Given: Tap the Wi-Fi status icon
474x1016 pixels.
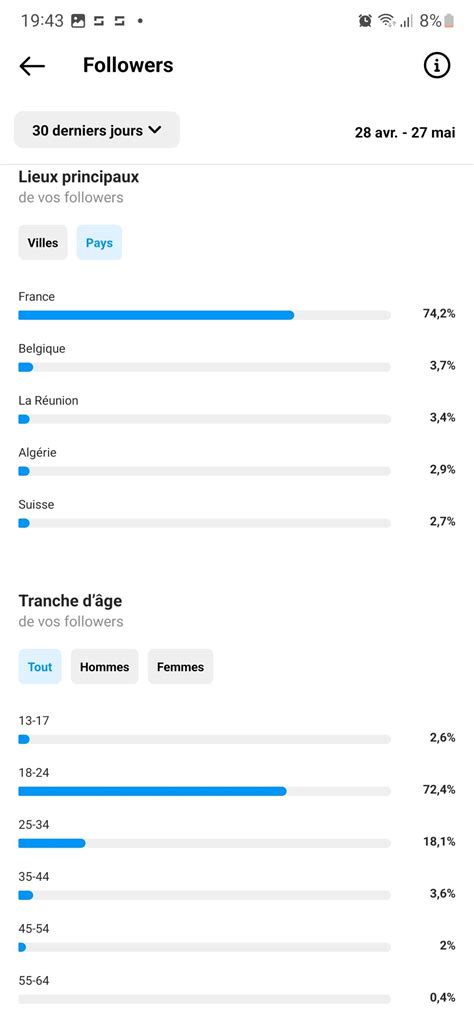Looking at the screenshot, I should tap(387, 21).
